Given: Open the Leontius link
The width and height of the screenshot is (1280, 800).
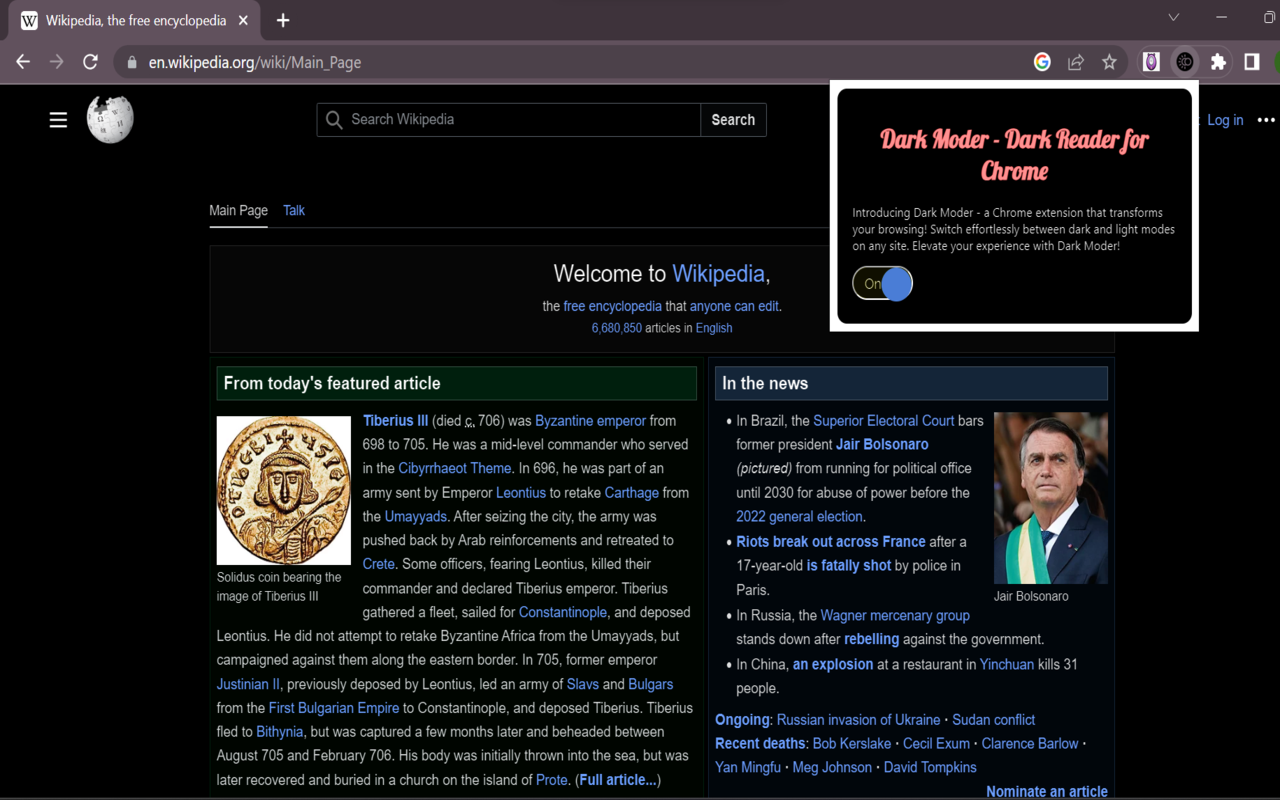Looking at the screenshot, I should [521, 492].
